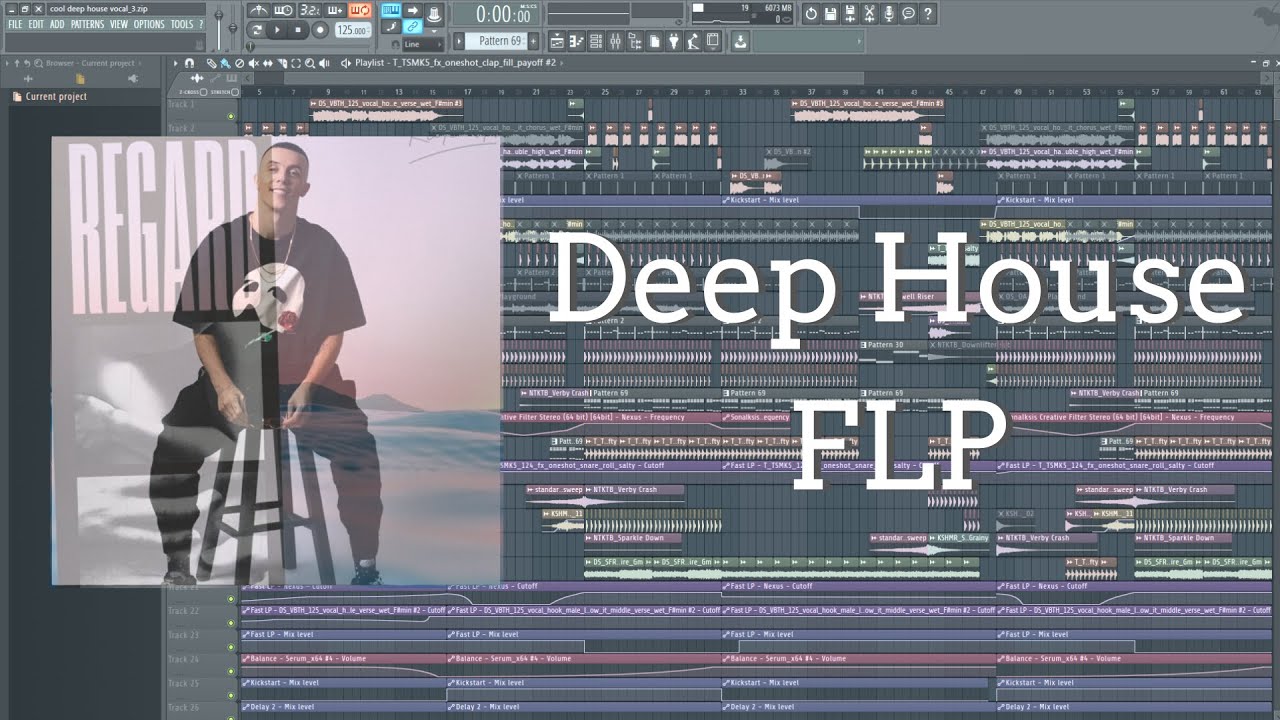Open the hint bar dropdown arrow

pyautogui.click(x=860, y=41)
